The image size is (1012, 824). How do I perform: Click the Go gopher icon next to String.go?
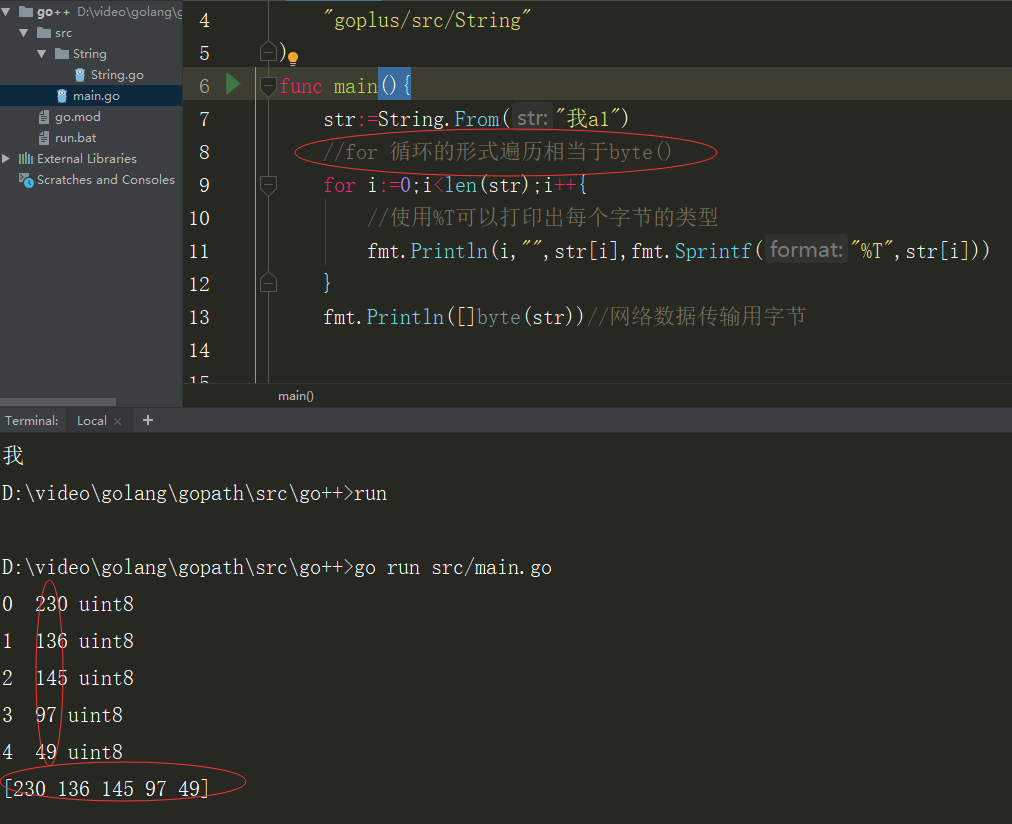click(80, 75)
